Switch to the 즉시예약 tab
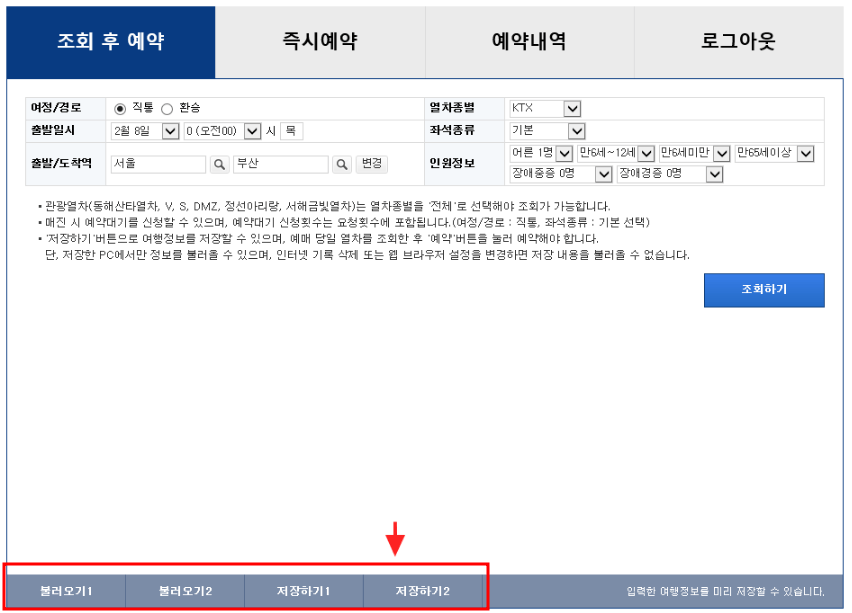This screenshot has width=852, height=613. (x=319, y=40)
